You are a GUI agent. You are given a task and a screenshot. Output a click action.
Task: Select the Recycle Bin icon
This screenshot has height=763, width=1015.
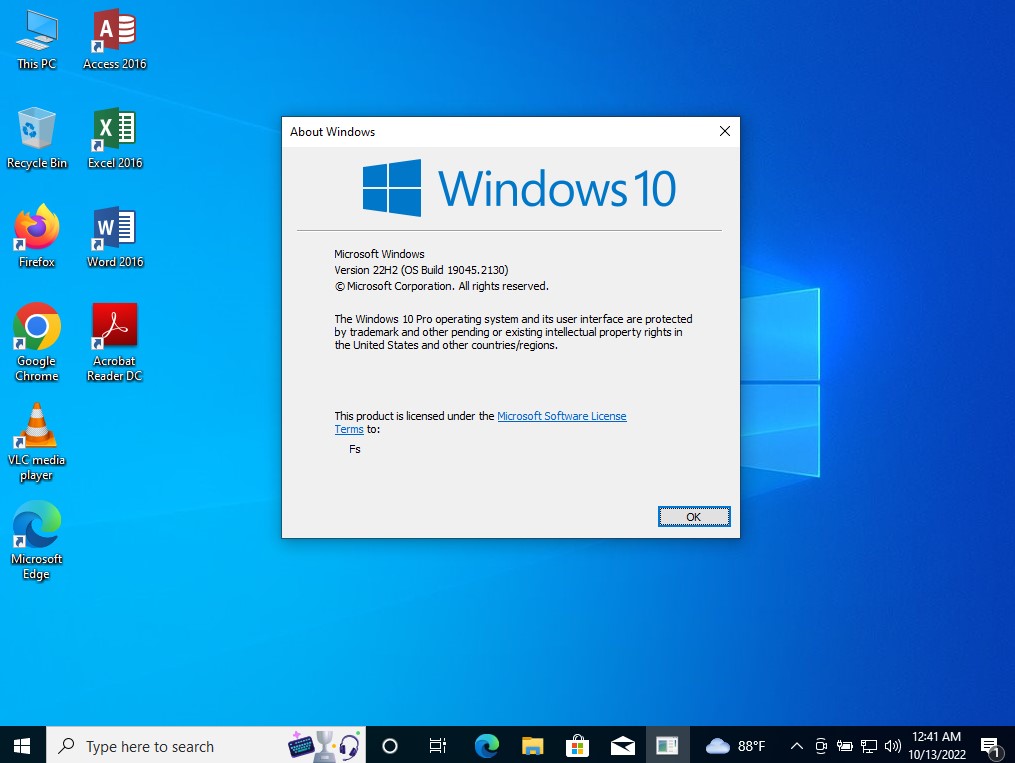tap(37, 131)
